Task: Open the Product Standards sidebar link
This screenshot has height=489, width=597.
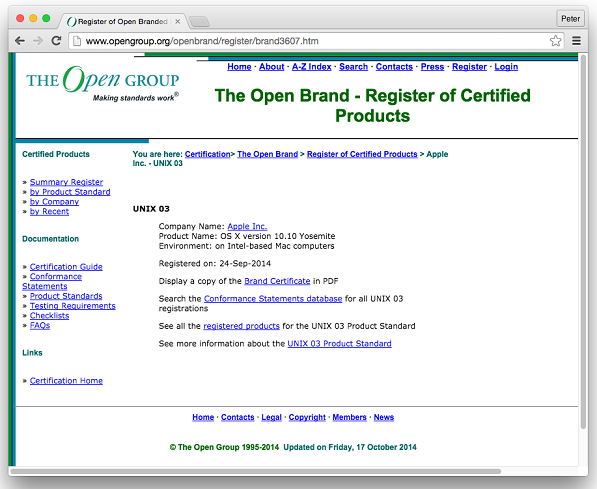Action: tap(66, 296)
